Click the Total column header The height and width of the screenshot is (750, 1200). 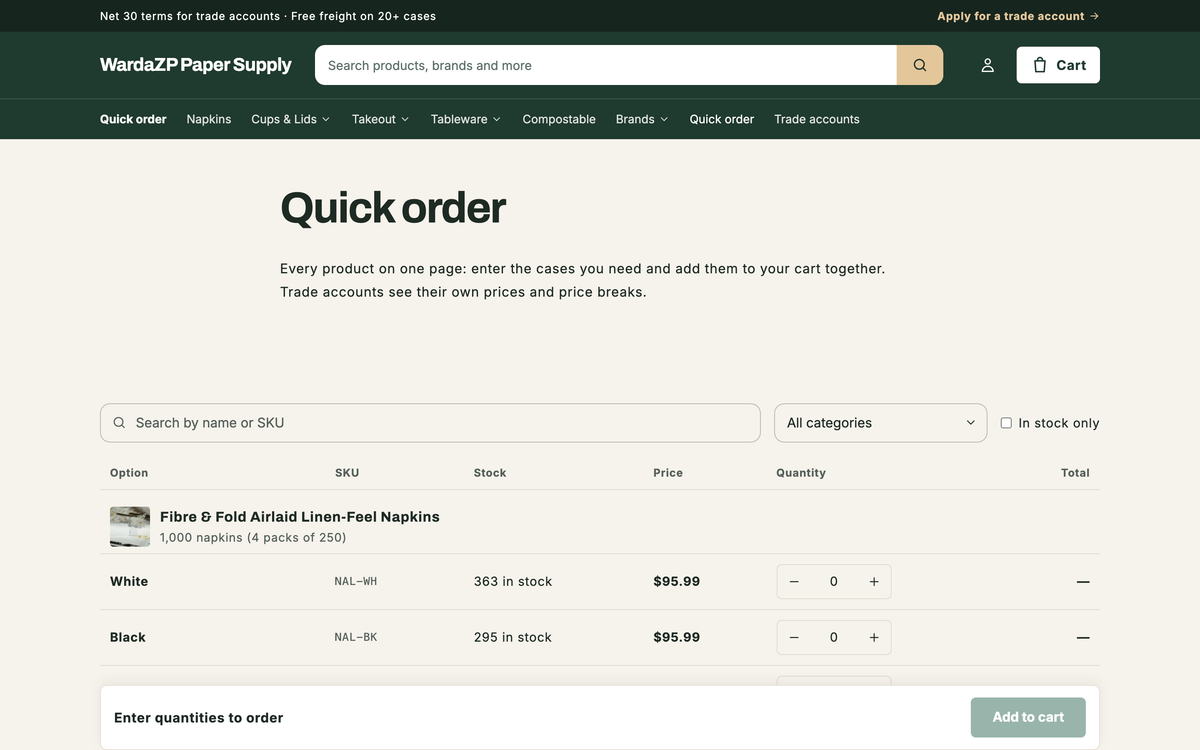[1075, 473]
